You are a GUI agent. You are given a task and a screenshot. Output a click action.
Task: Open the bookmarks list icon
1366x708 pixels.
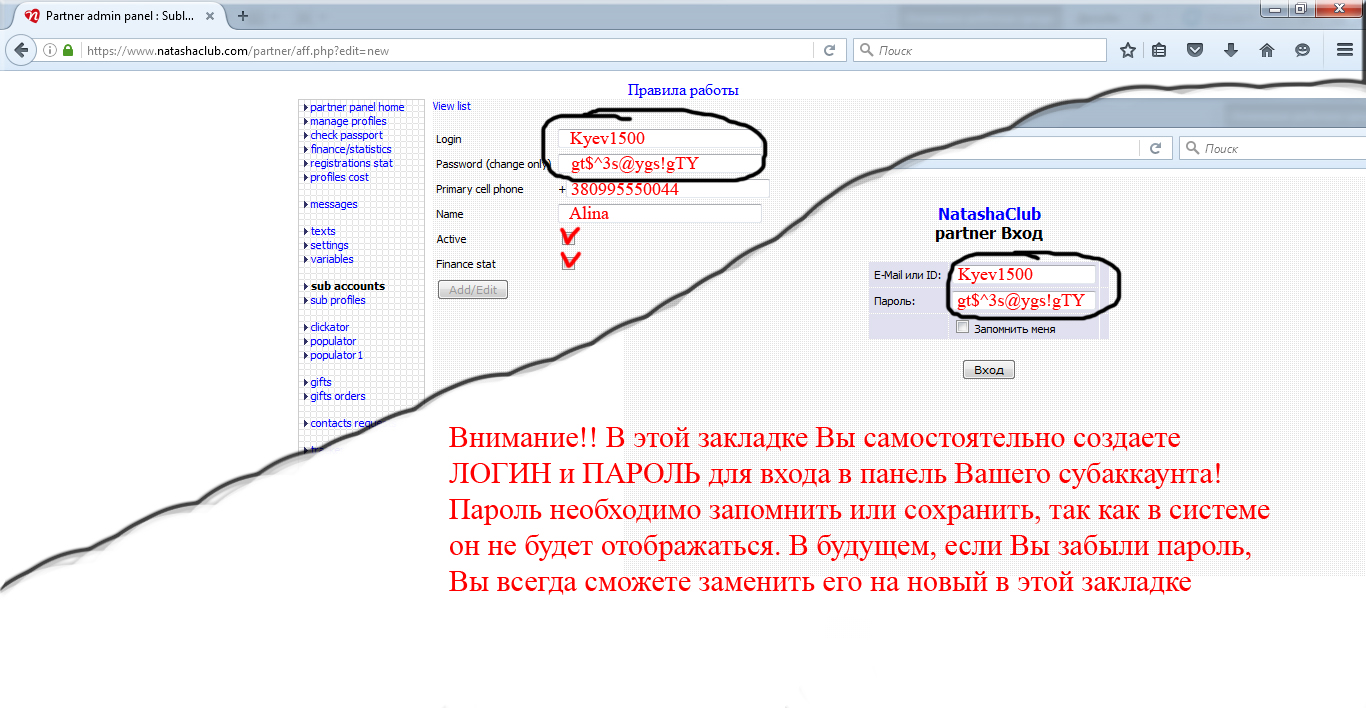click(1159, 50)
